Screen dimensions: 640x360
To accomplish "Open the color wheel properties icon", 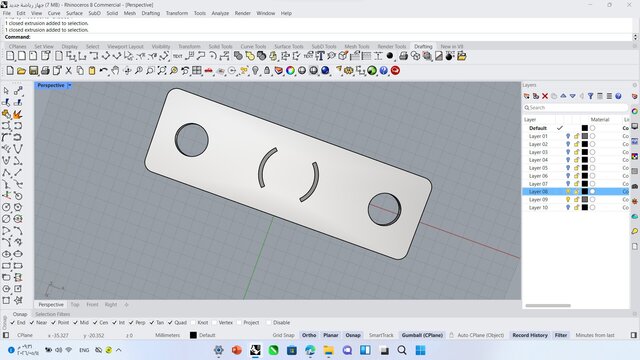I will pyautogui.click(x=290, y=71).
